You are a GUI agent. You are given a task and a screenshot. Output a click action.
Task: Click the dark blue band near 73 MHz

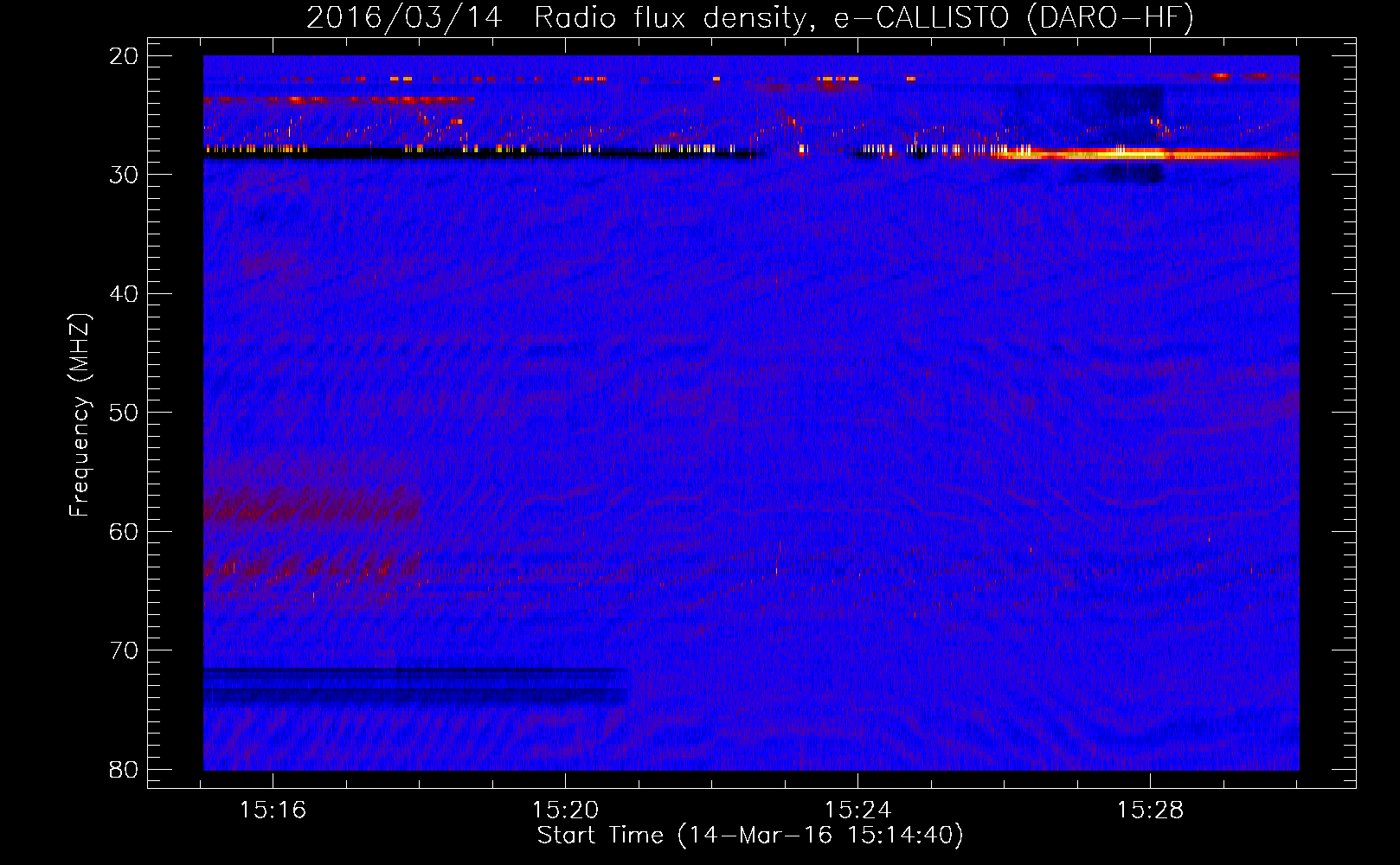pyautogui.click(x=415, y=686)
